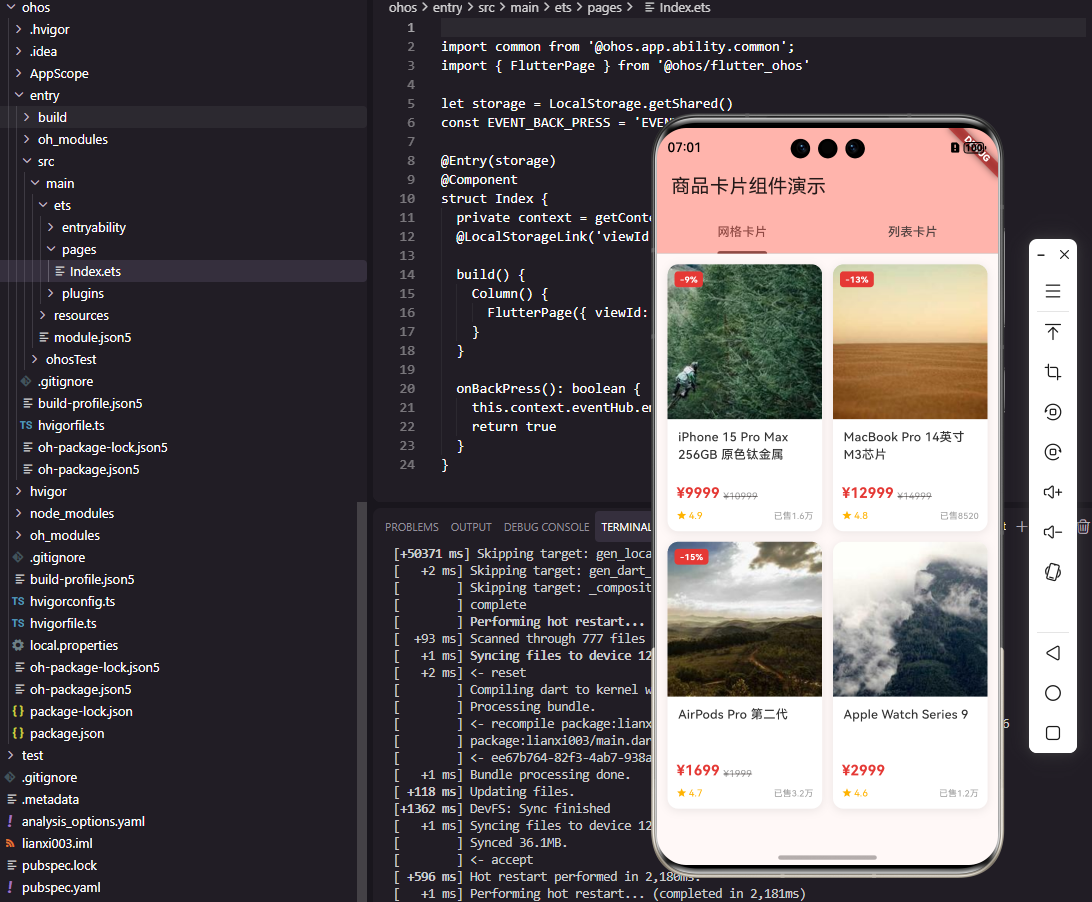Open the Apple Watch Series 9 card
This screenshot has height=902, width=1092.
coord(910,674)
